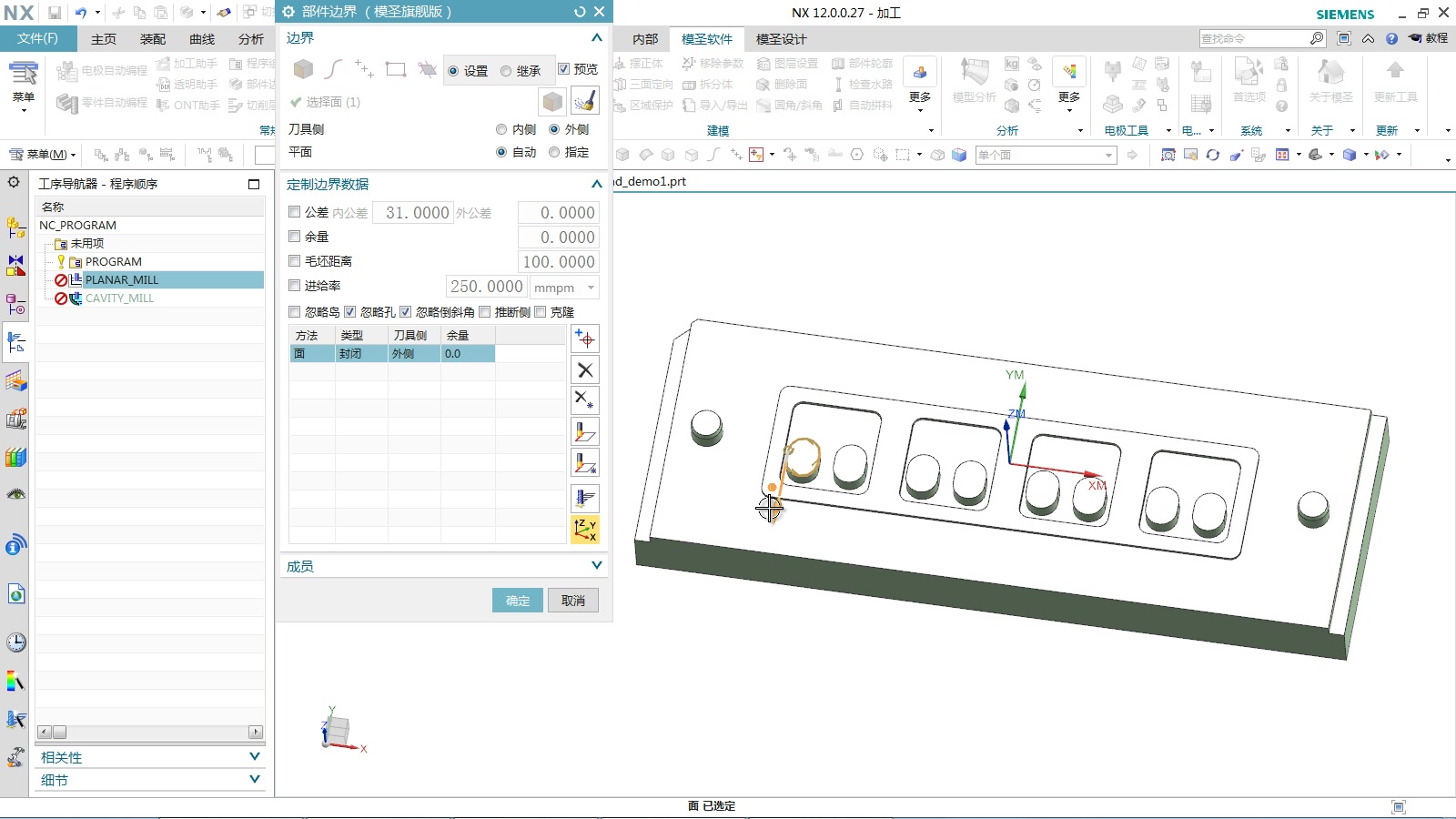The width and height of the screenshot is (1456, 819).
Task: Select the 继承 radio button
Action: [506, 71]
